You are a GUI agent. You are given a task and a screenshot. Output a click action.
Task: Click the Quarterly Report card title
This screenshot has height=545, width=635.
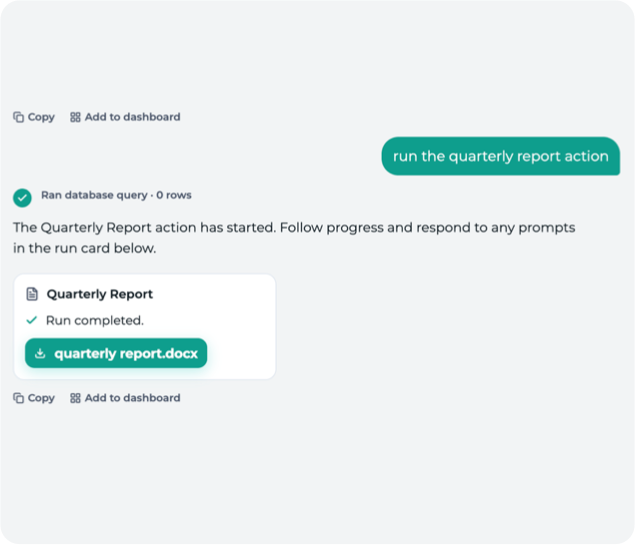coord(100,294)
